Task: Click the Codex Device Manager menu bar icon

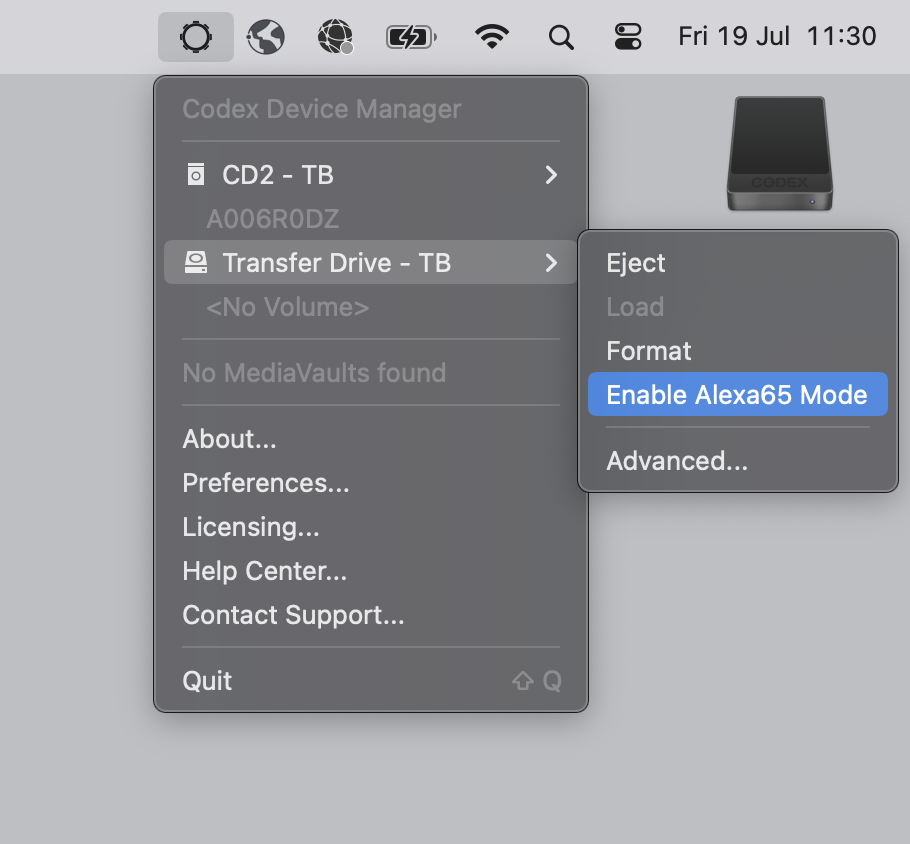Action: point(195,38)
